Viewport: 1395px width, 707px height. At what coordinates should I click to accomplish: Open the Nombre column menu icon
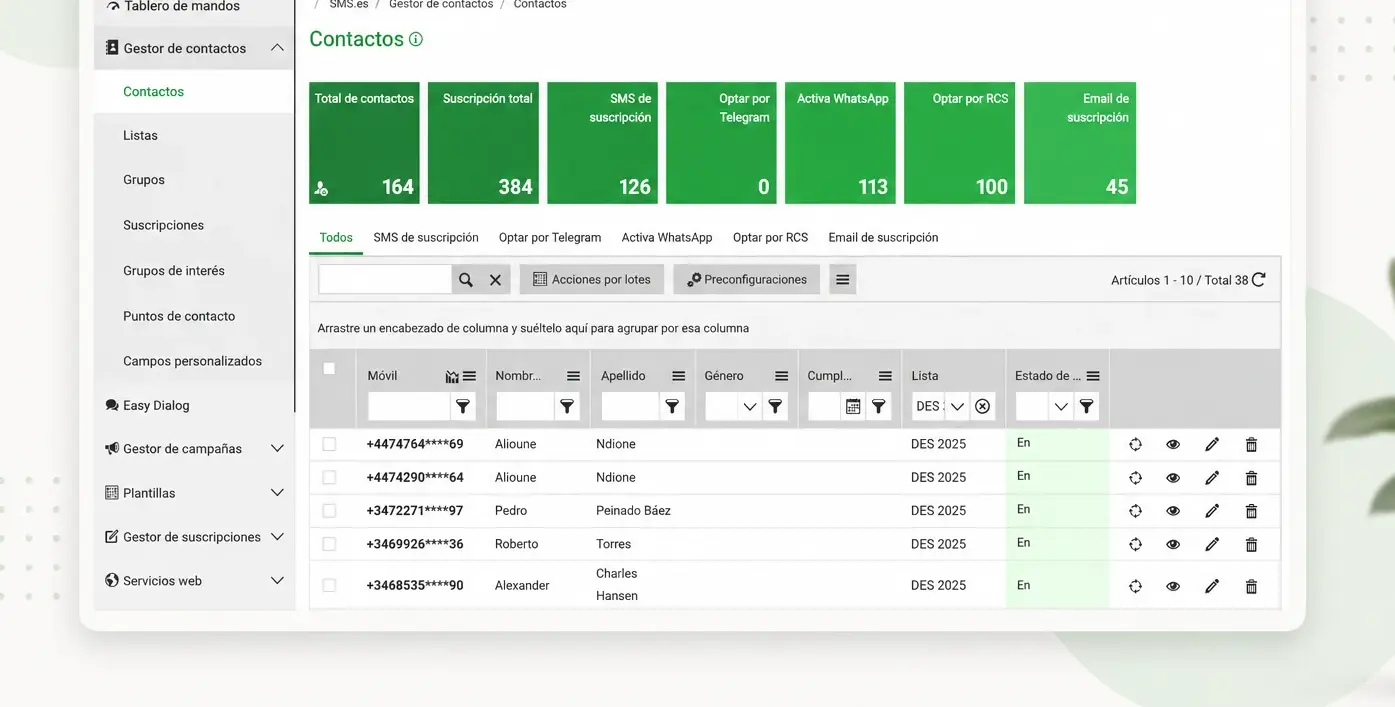click(574, 376)
